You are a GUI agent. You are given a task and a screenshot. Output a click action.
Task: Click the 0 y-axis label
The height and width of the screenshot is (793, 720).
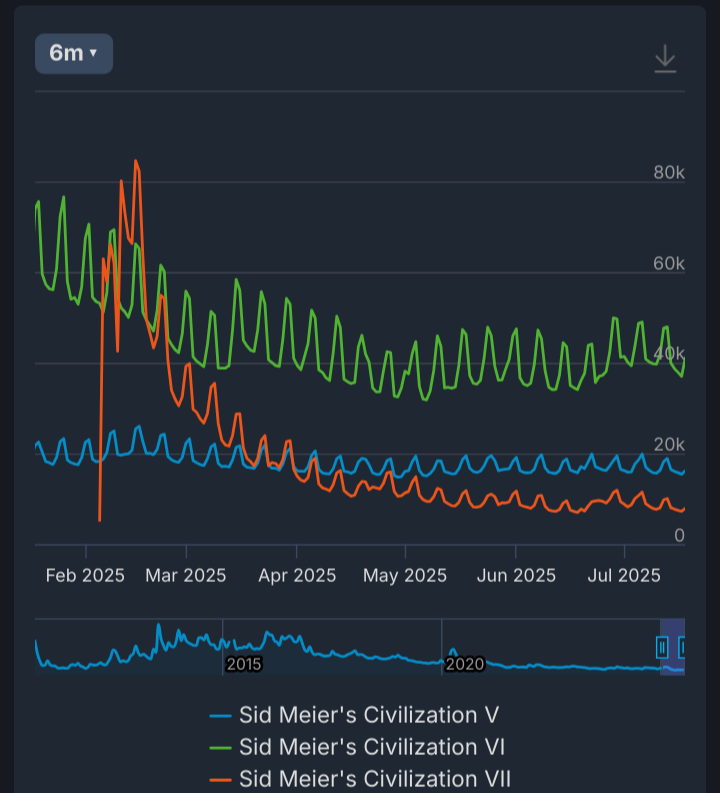tap(680, 535)
